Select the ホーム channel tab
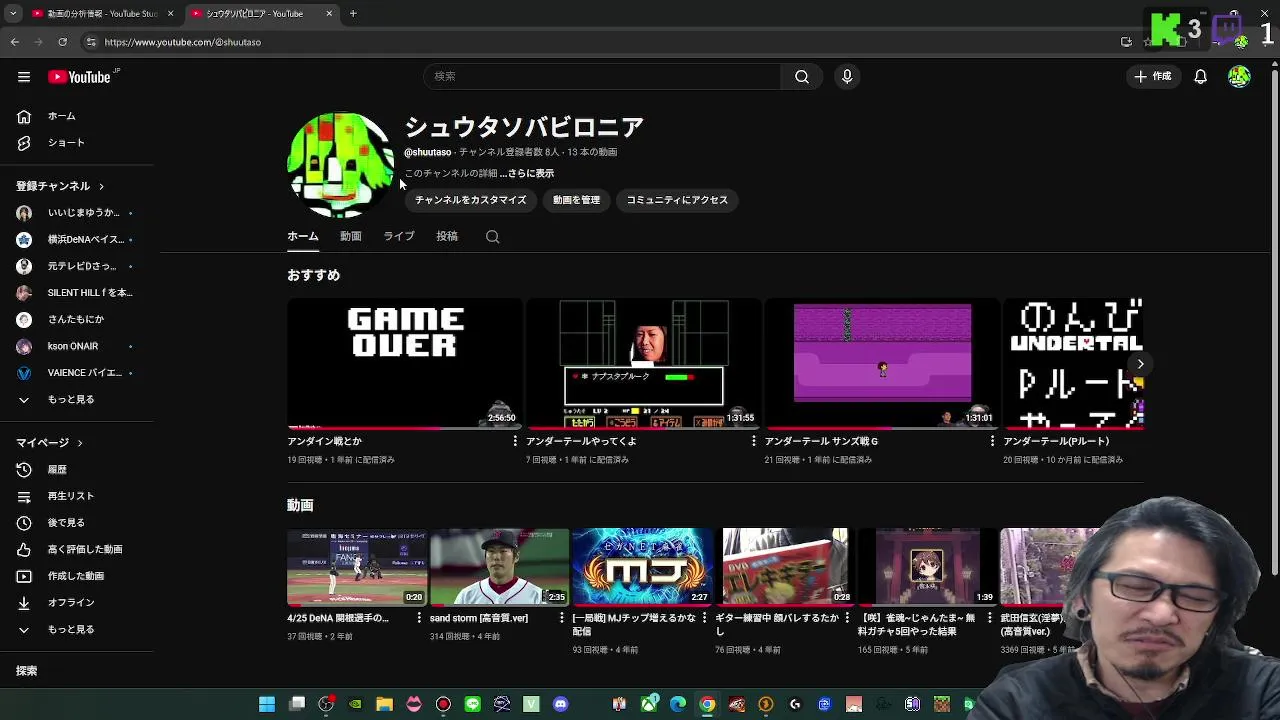Viewport: 1280px width, 720px height. 303,236
